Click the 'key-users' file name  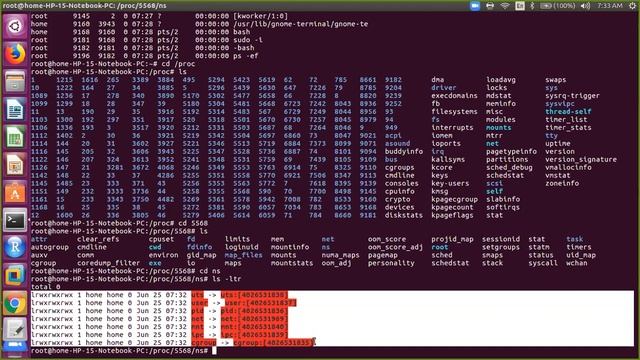pyautogui.click(x=450, y=184)
